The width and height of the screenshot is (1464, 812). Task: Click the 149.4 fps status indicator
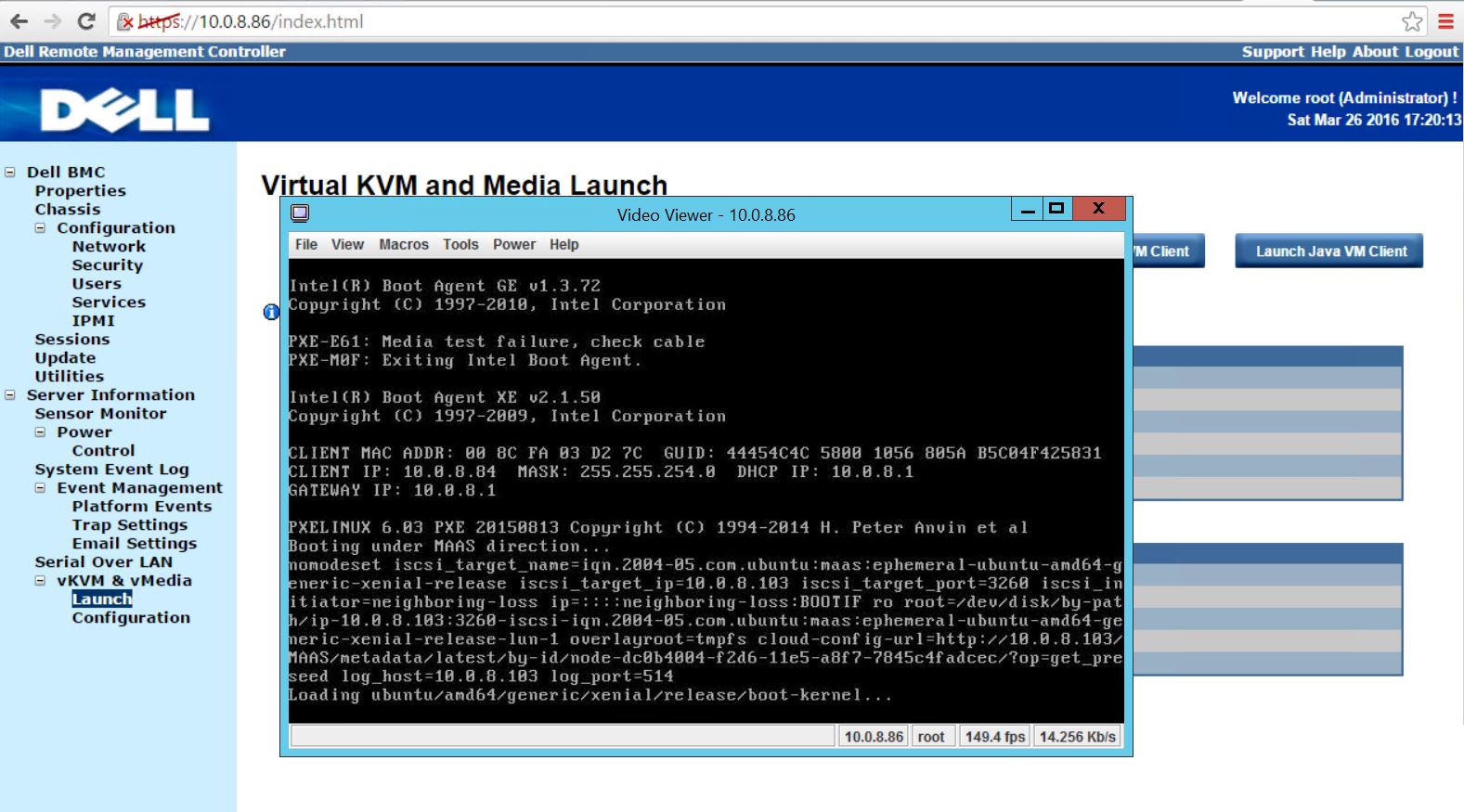click(995, 736)
